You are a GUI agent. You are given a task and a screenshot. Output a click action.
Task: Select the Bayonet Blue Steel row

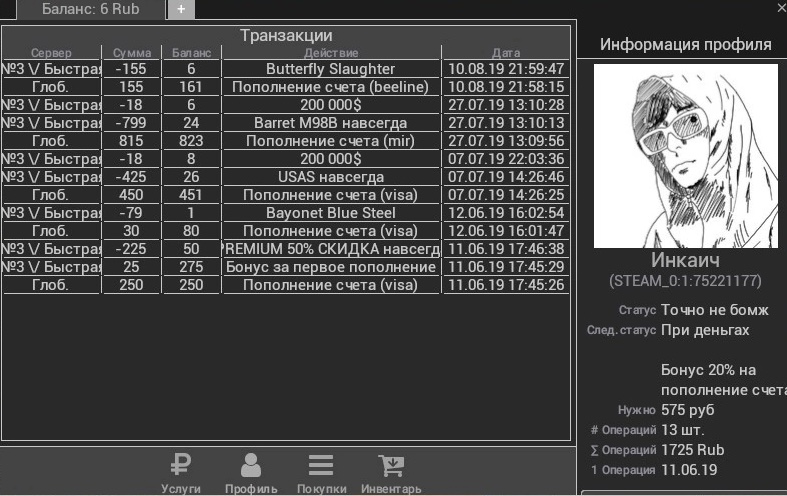point(330,213)
